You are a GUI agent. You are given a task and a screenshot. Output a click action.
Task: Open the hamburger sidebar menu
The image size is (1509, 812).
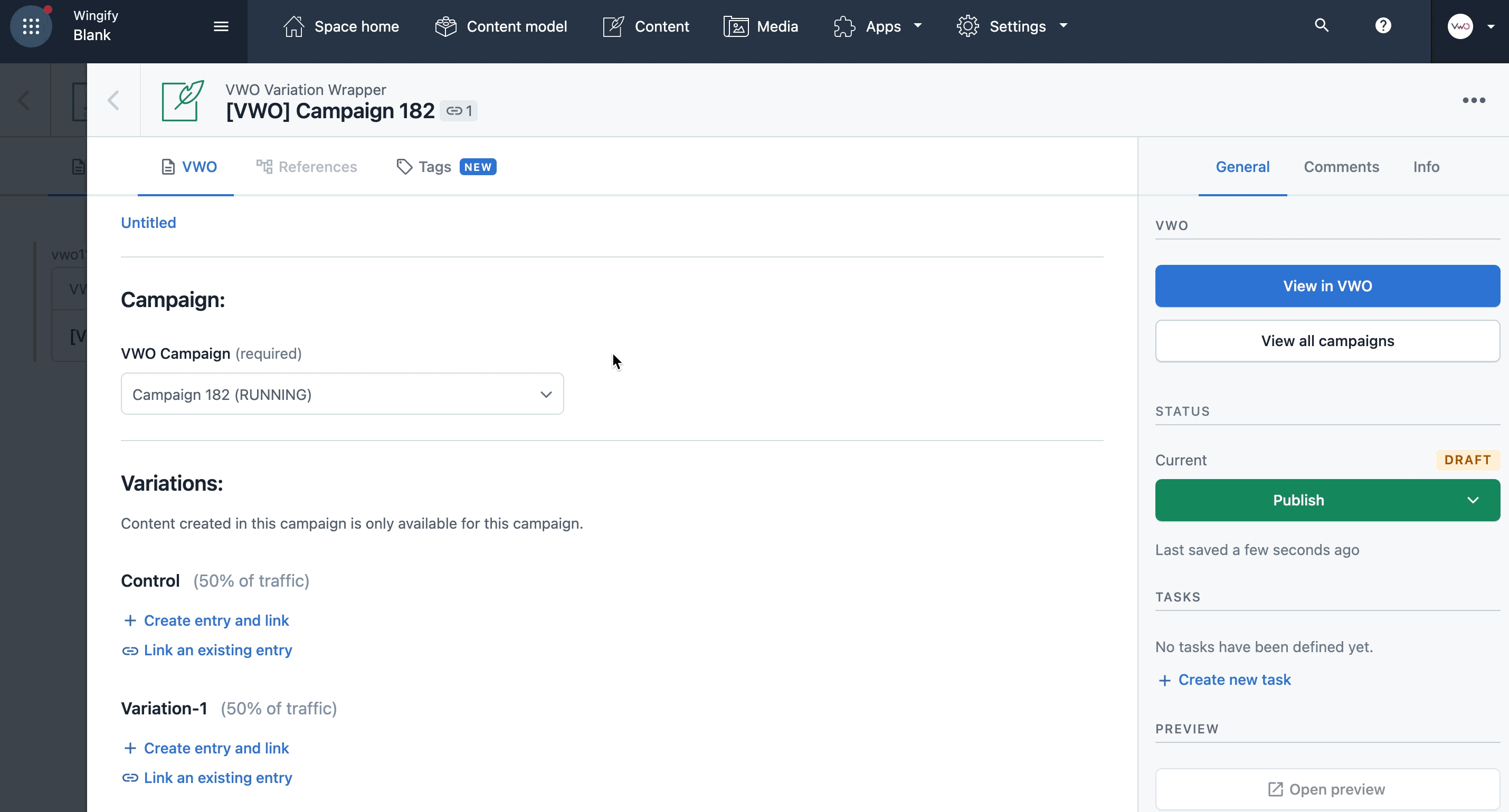coord(221,26)
